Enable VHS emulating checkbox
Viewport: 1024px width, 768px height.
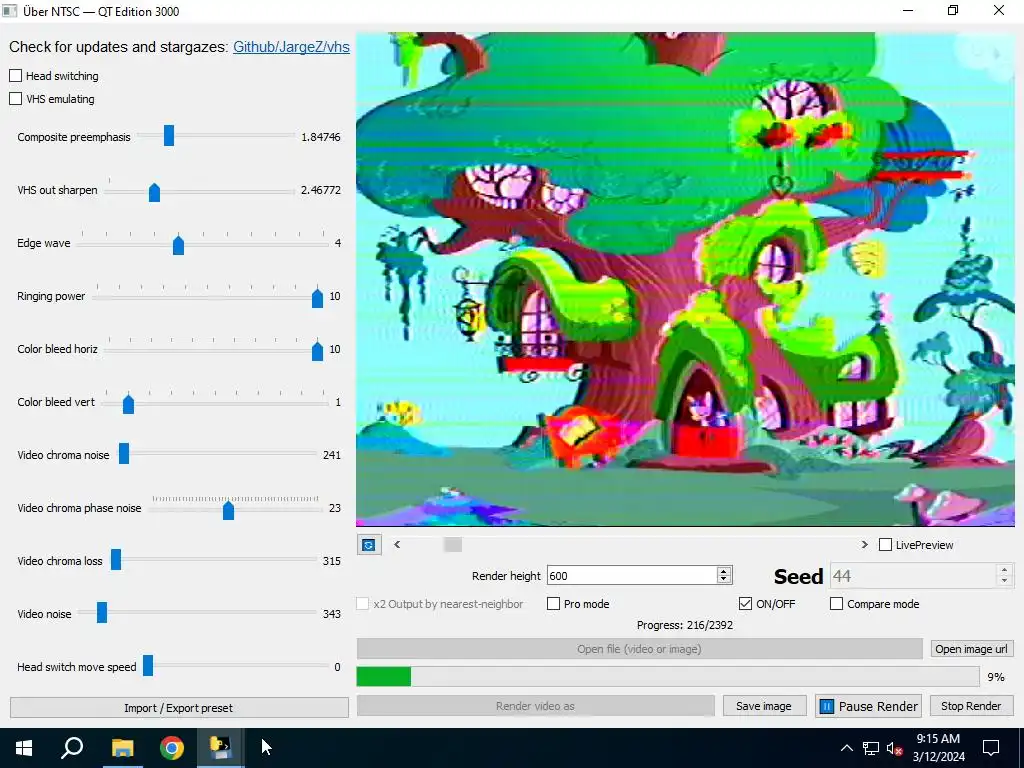click(16, 99)
